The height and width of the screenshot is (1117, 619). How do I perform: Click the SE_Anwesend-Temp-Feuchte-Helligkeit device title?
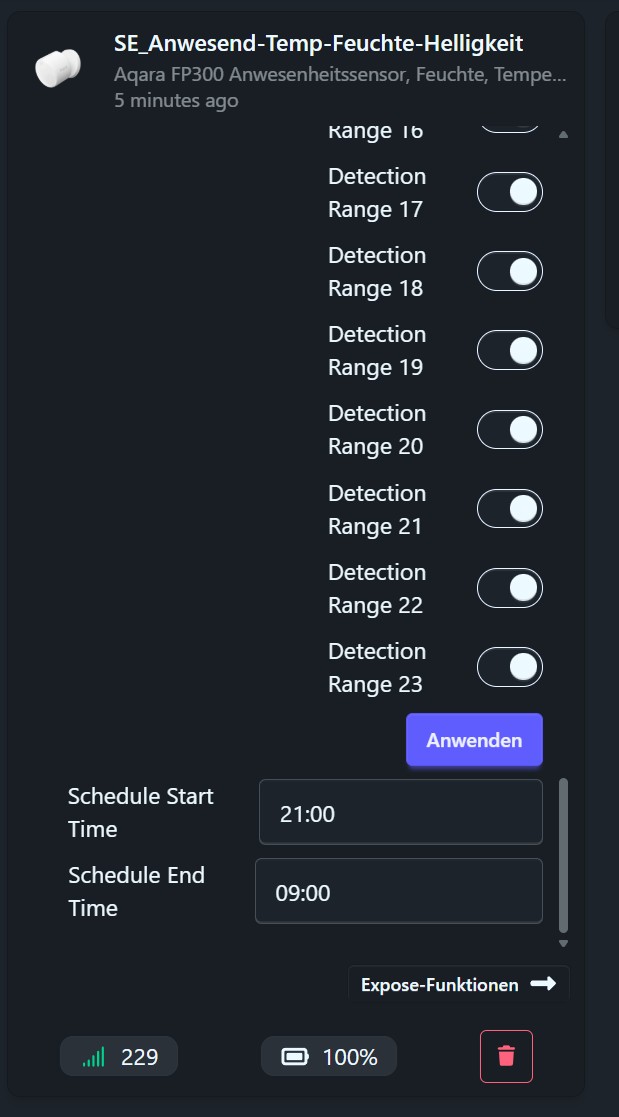[x=318, y=44]
